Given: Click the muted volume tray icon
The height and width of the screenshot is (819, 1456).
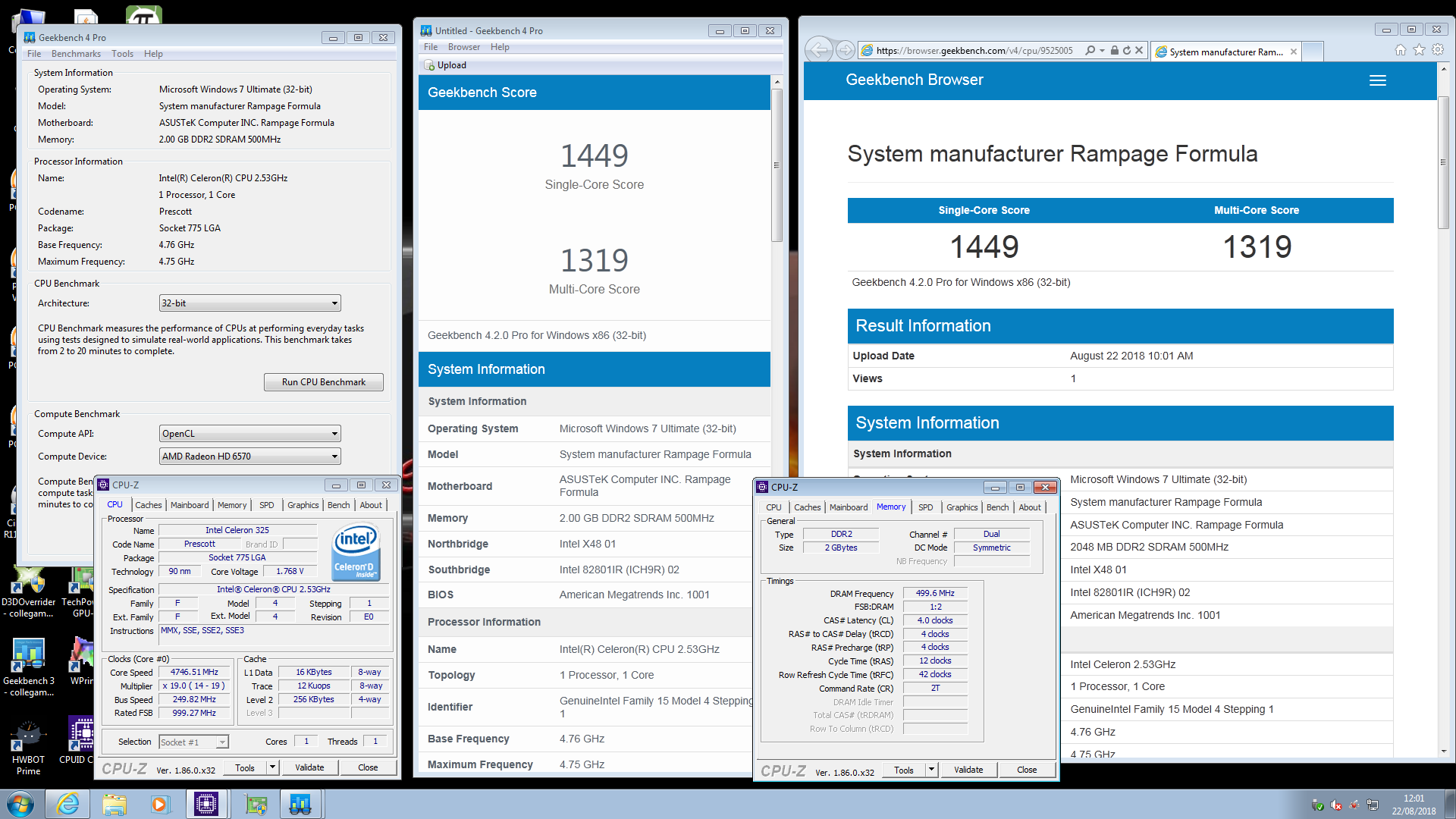Looking at the screenshot, I should [x=1336, y=805].
